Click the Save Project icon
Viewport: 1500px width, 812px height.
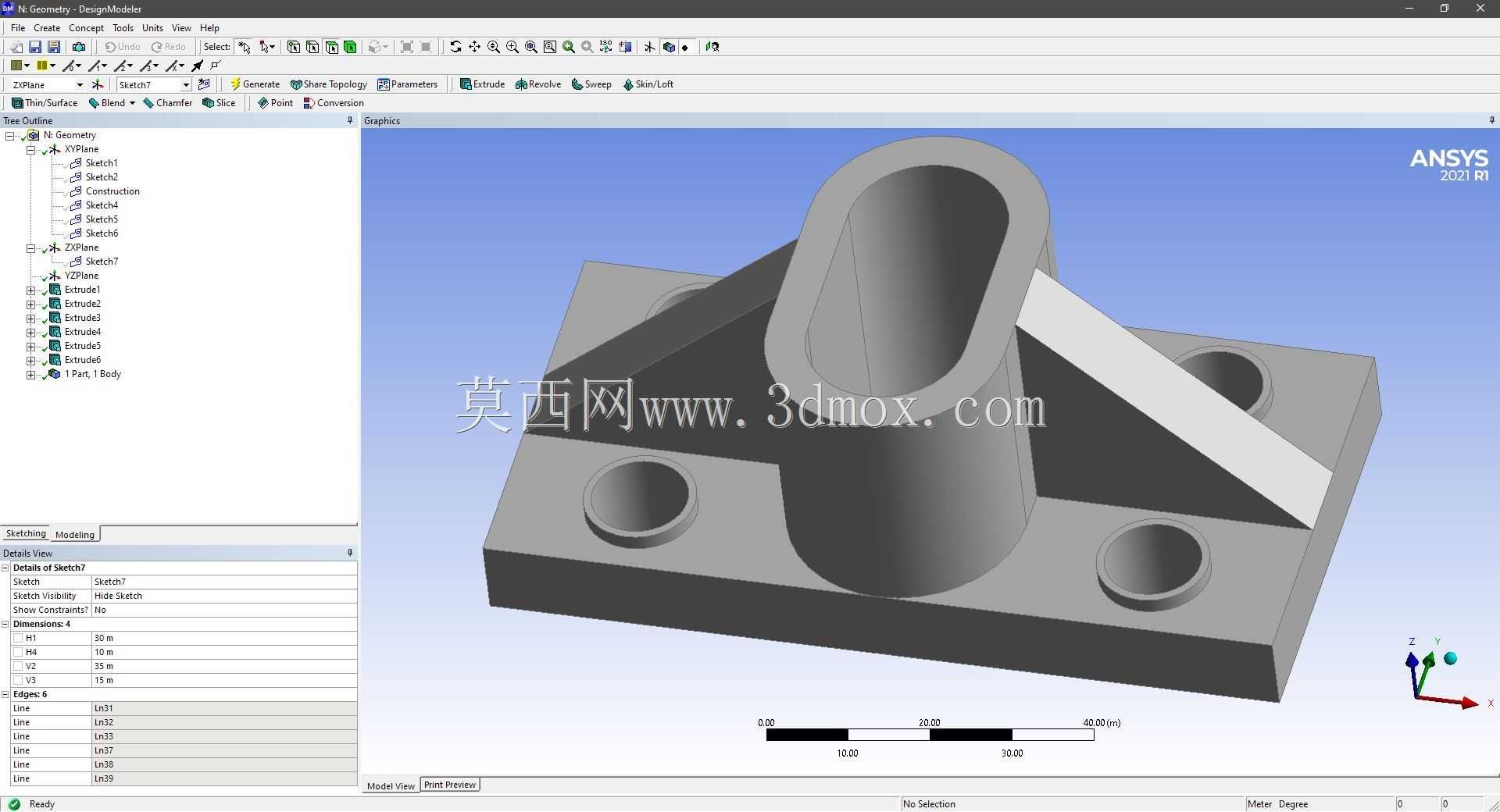(x=35, y=47)
